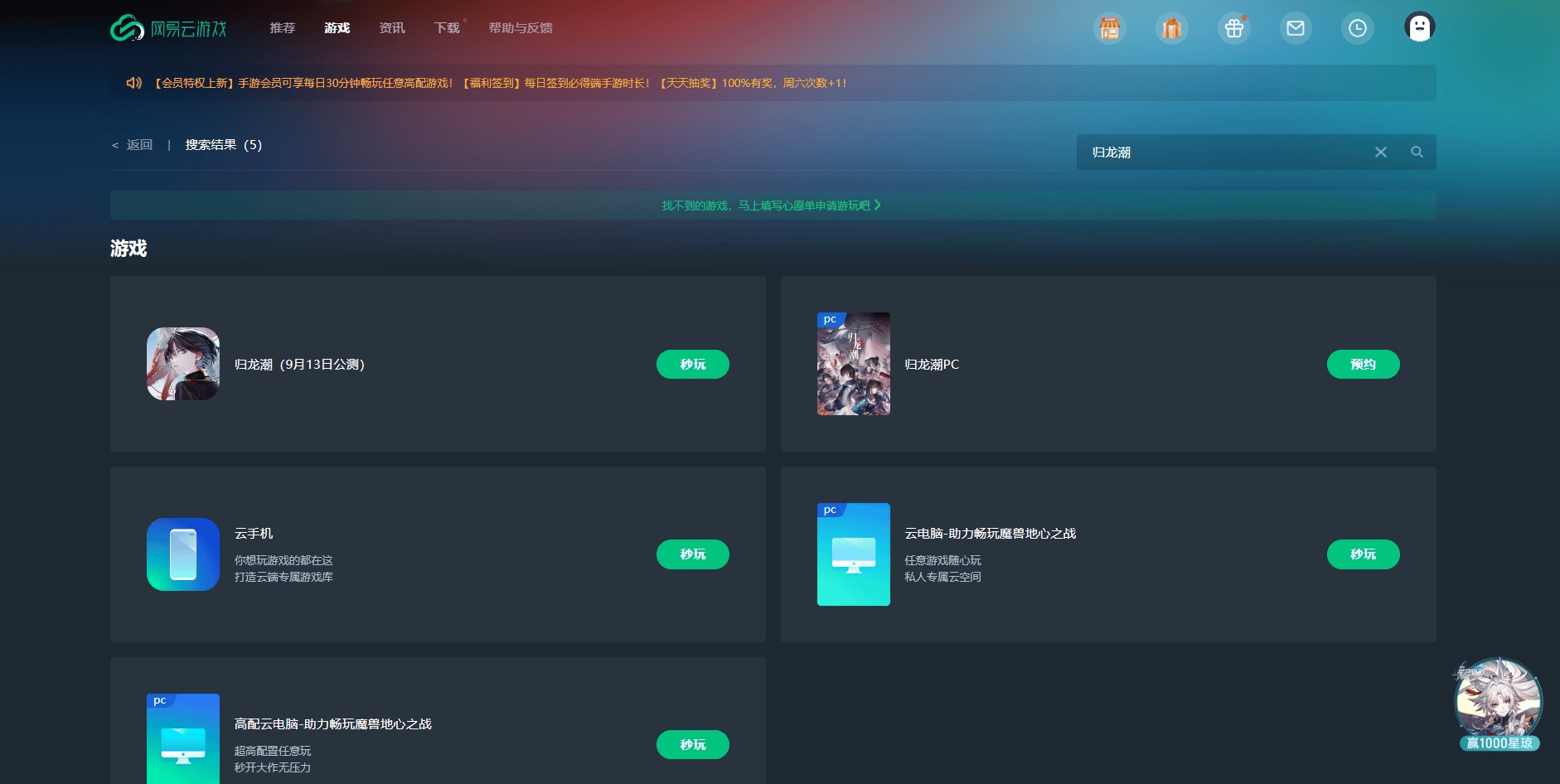Open the store shop icon in header

(x=1110, y=28)
